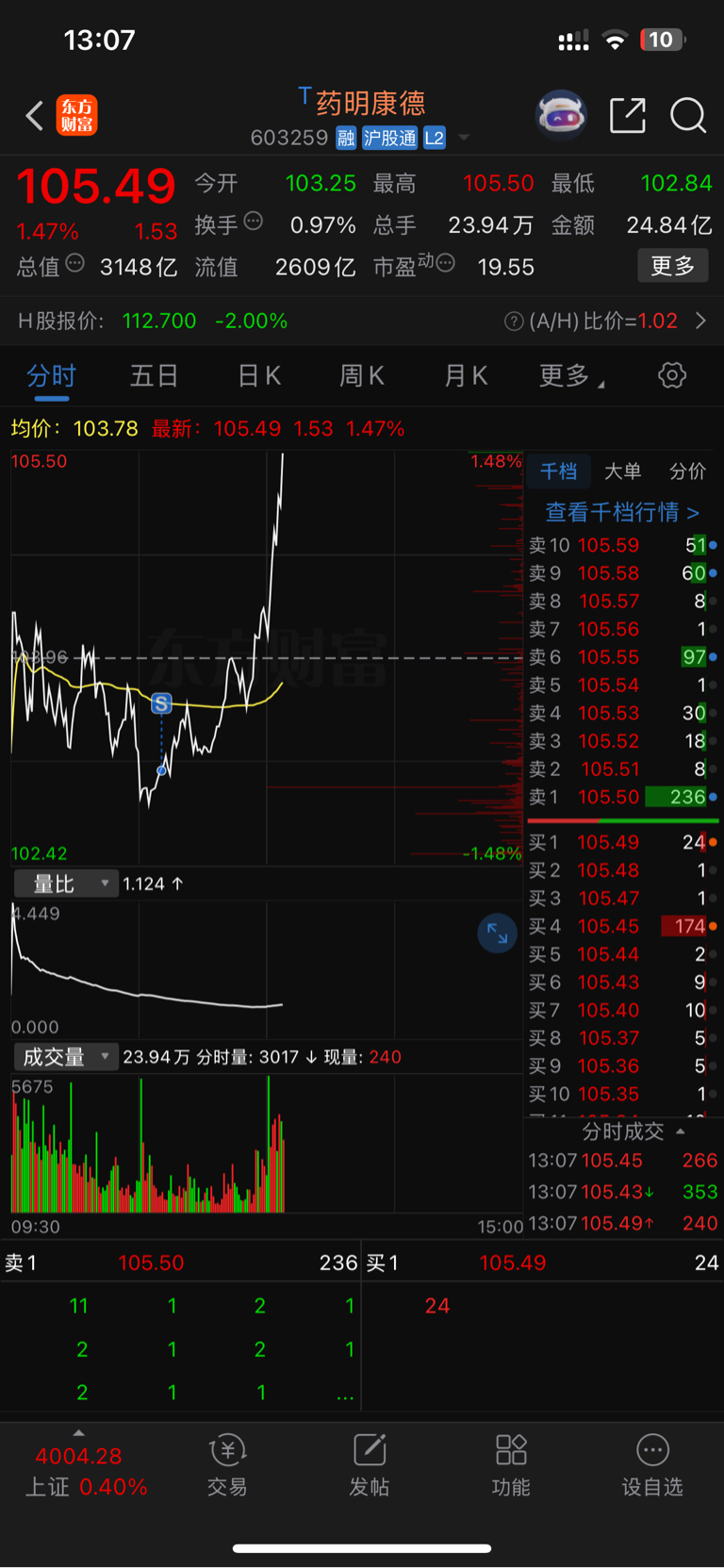Image resolution: width=724 pixels, height=1568 pixels.
Task: Tap the large 105.49 current price
Action: (x=96, y=186)
